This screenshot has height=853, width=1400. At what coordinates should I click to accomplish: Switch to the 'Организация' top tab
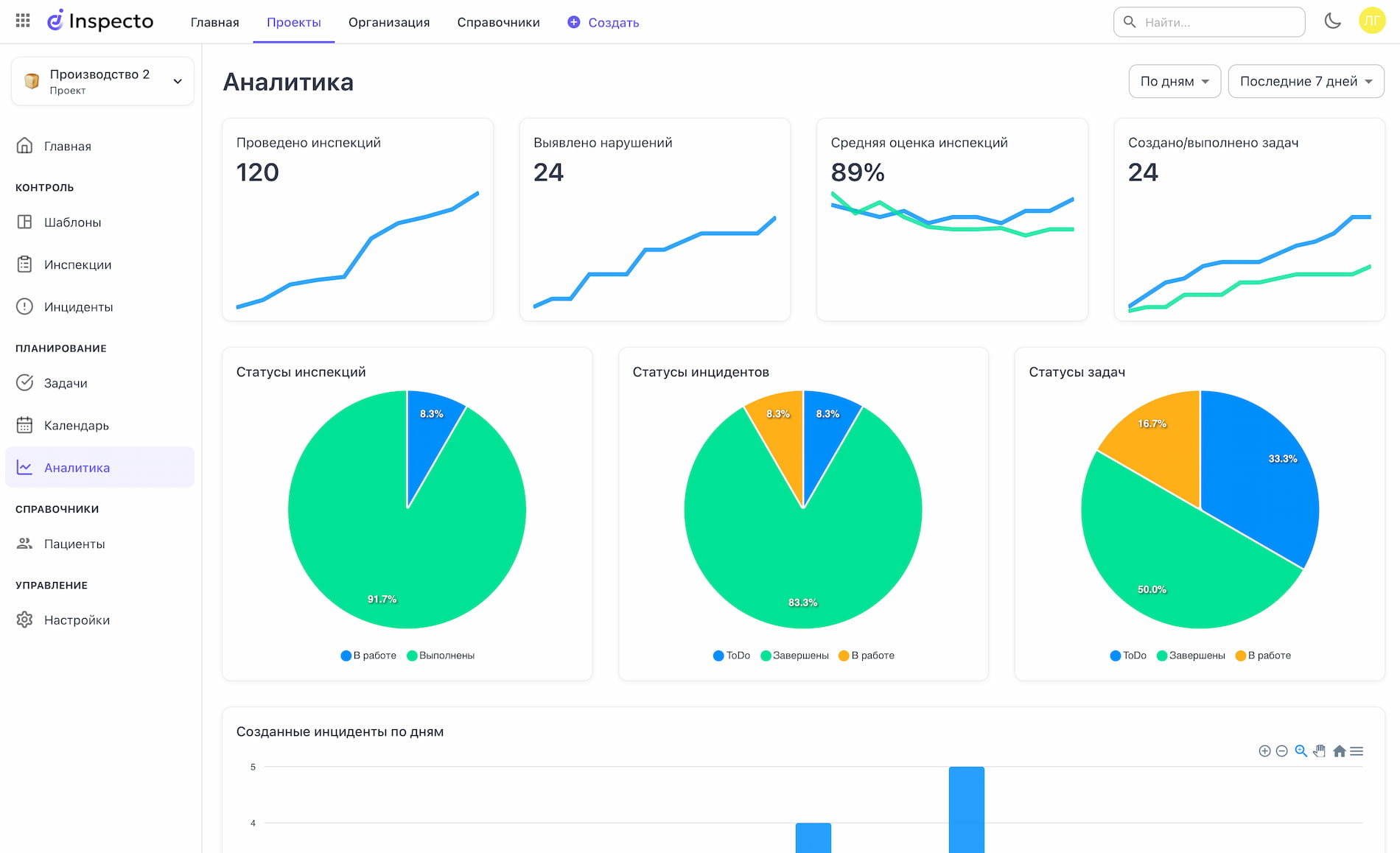click(389, 22)
